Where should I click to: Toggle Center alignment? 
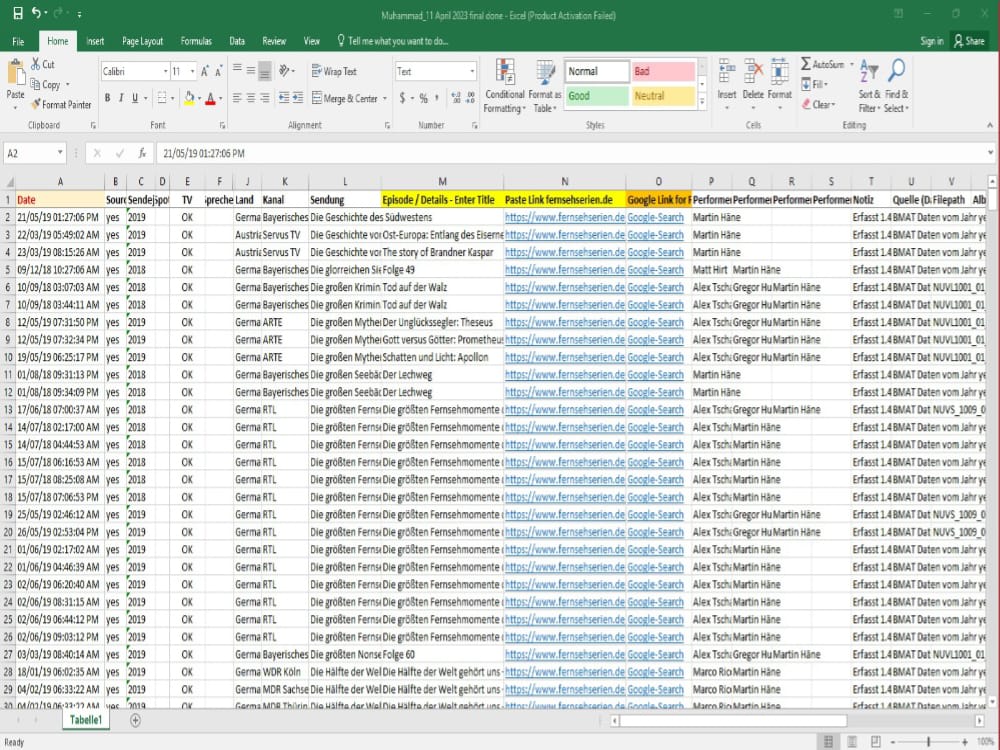click(251, 98)
